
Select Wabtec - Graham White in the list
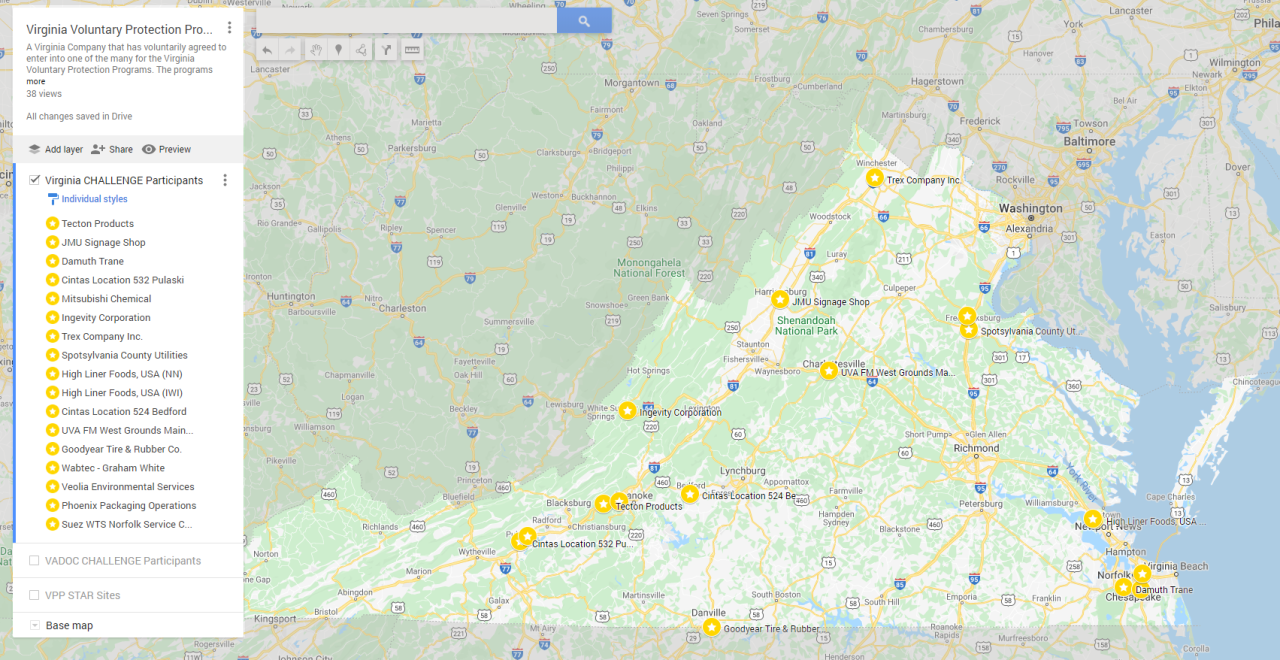(112, 468)
